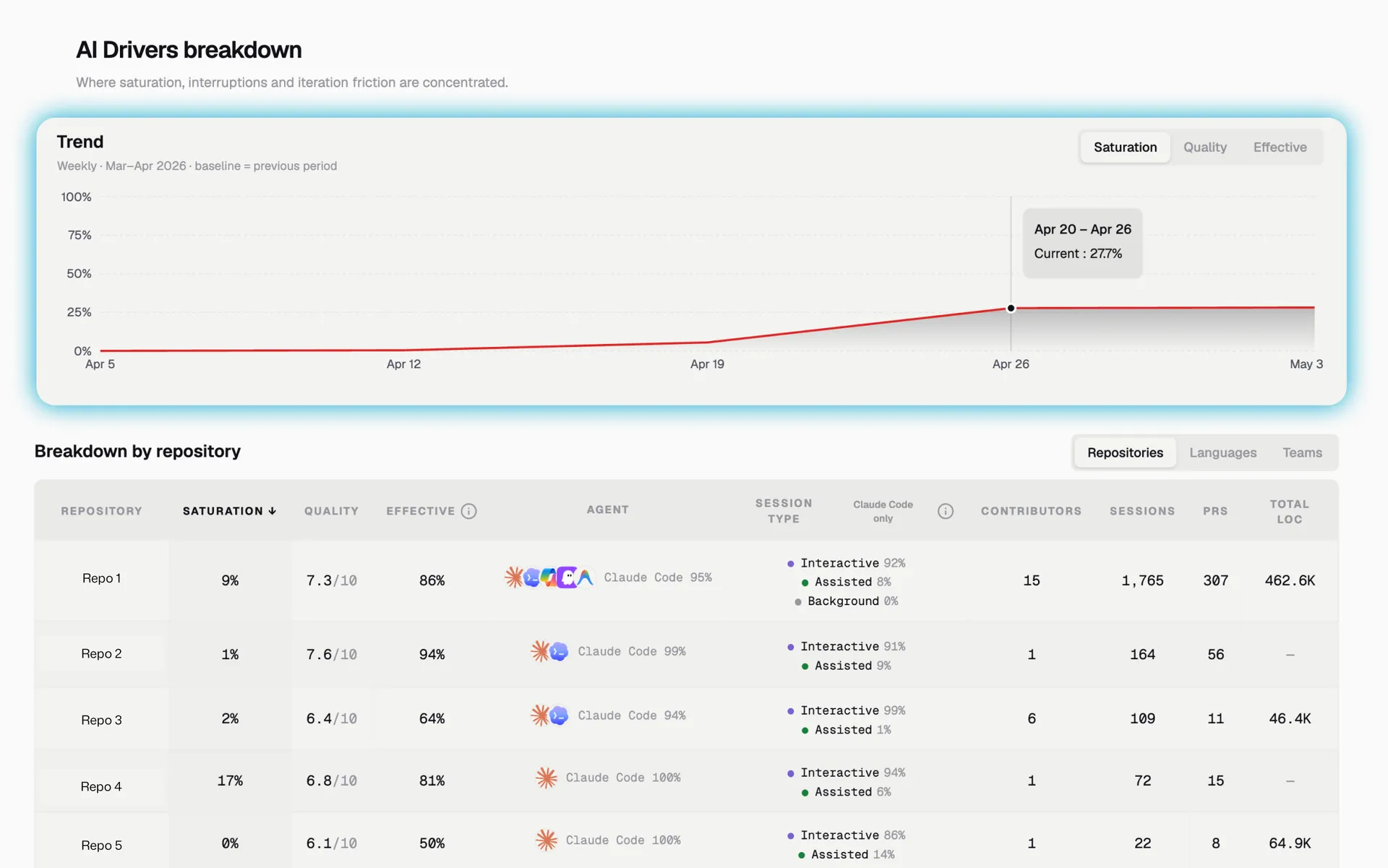The image size is (1388, 868).
Task: Sort the table by the PRs column header
Action: pyautogui.click(x=1215, y=511)
